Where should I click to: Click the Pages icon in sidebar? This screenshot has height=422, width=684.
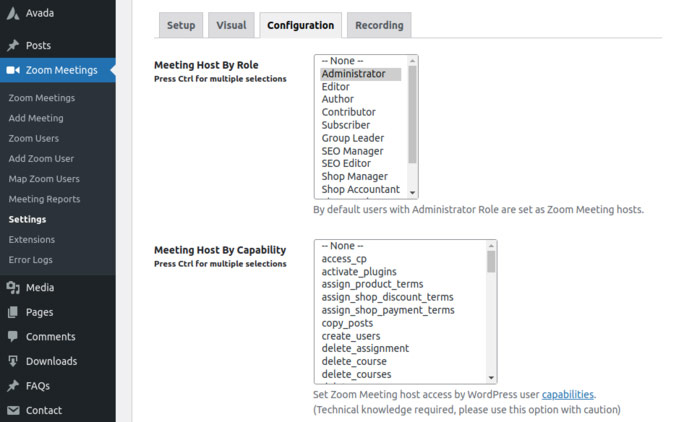13,312
